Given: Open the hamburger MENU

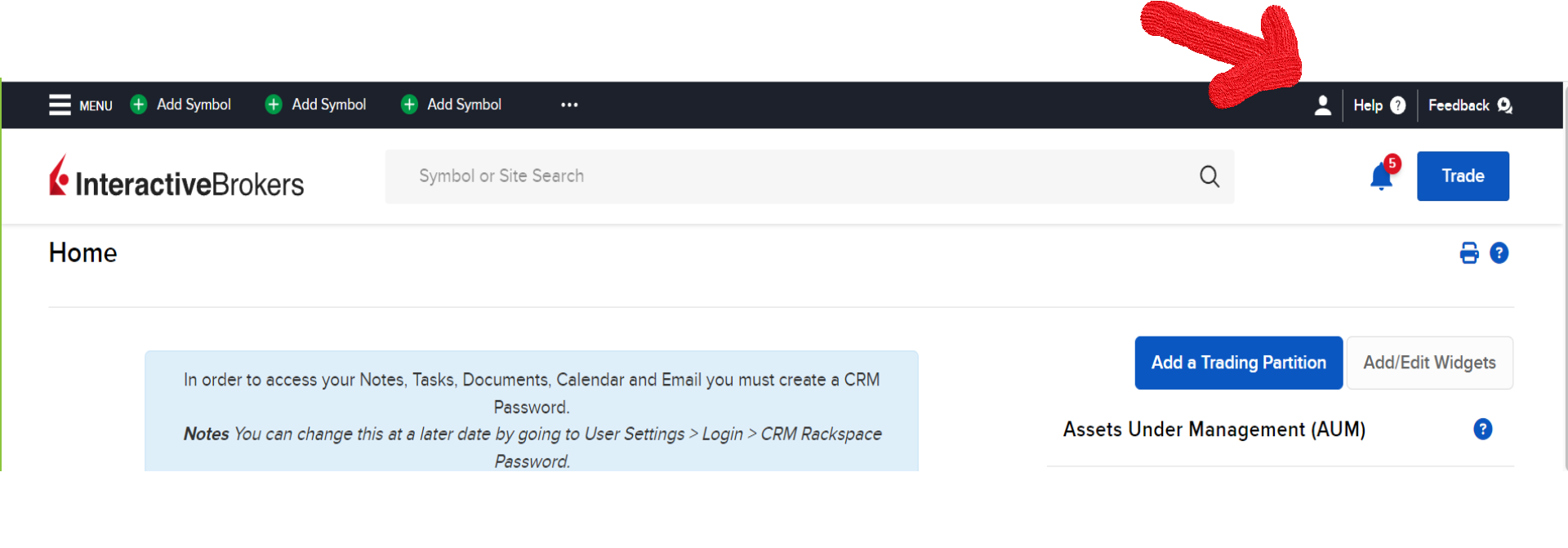Looking at the screenshot, I should pyautogui.click(x=79, y=105).
